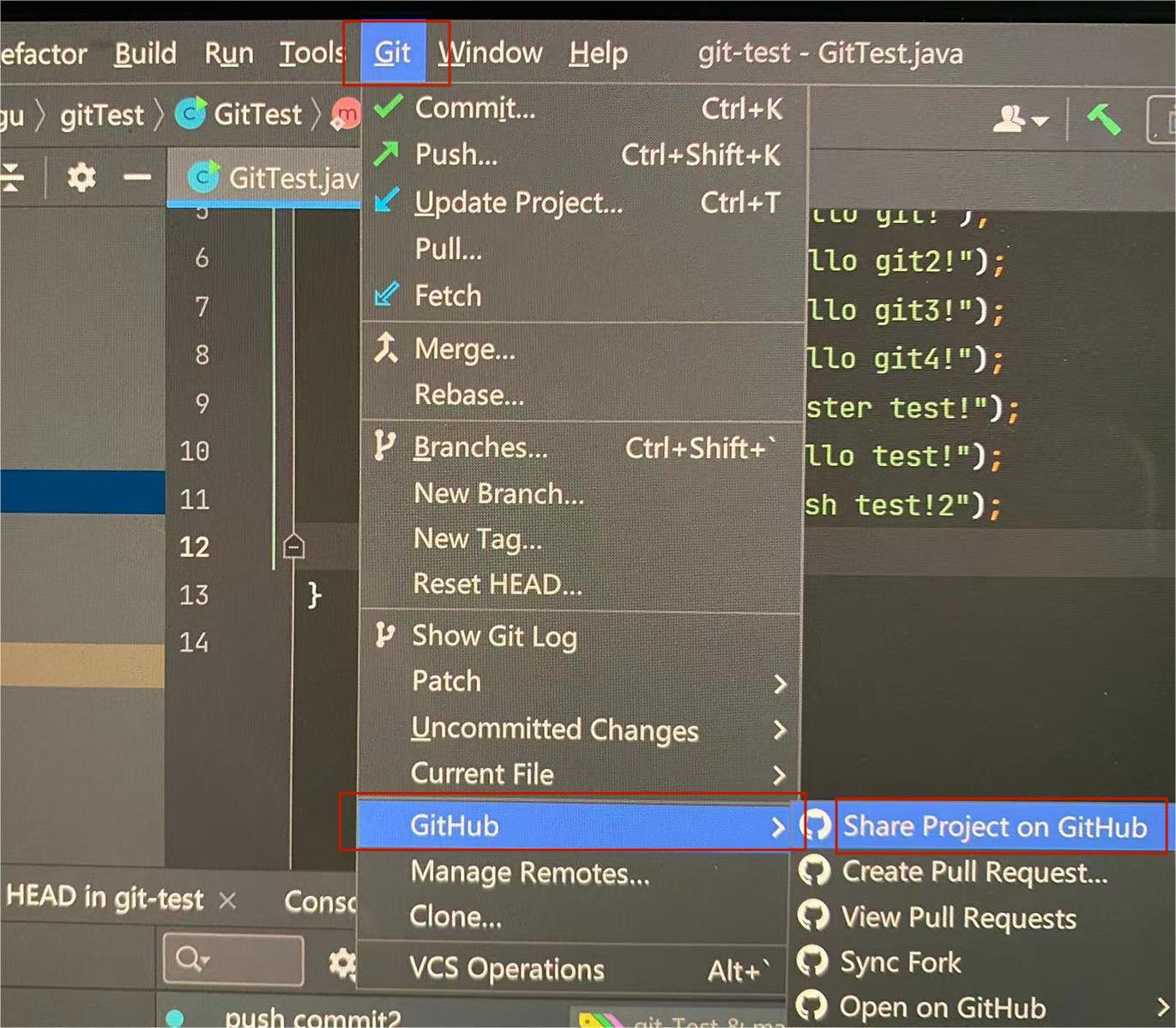Viewport: 1176px width, 1028px height.
Task: Select Create Pull Request... entry
Action: click(x=975, y=872)
